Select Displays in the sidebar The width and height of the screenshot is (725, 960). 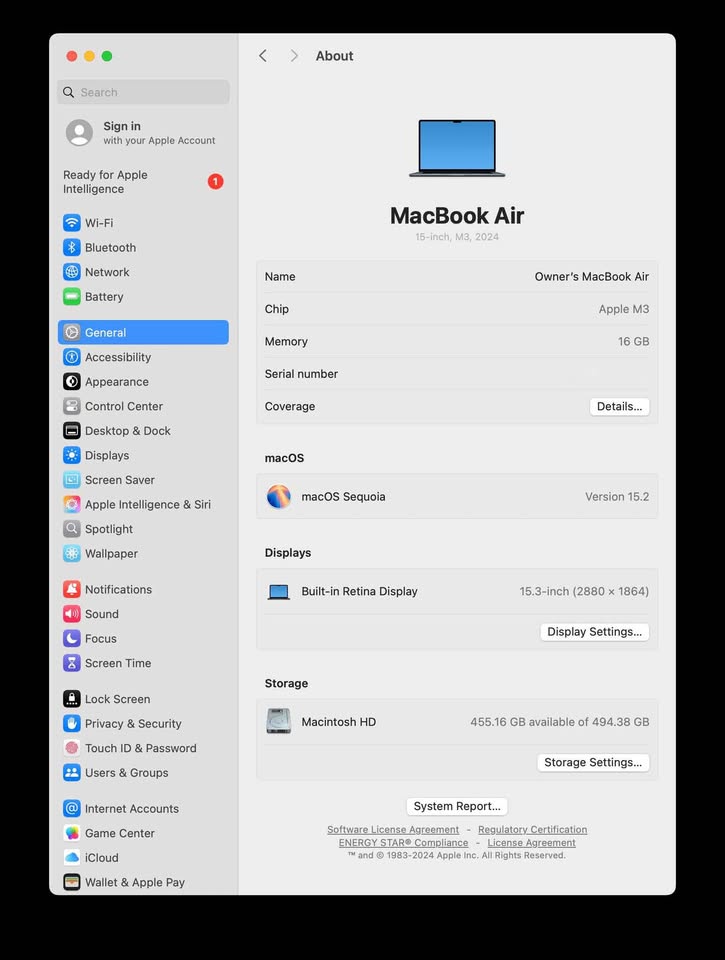coord(107,455)
